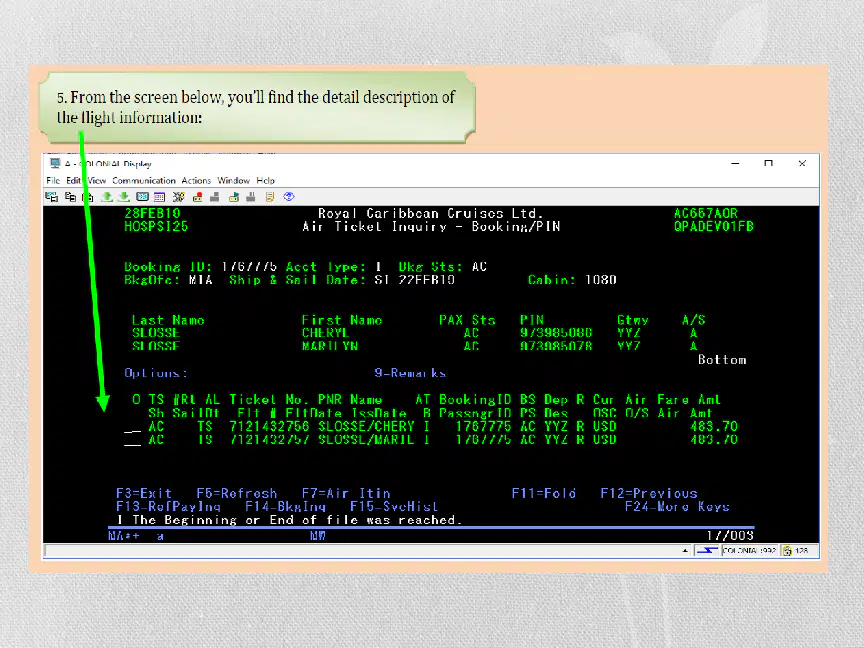Screen dimensions: 864x648
Task: Click the Color Mapping grid icon
Action: 160,197
